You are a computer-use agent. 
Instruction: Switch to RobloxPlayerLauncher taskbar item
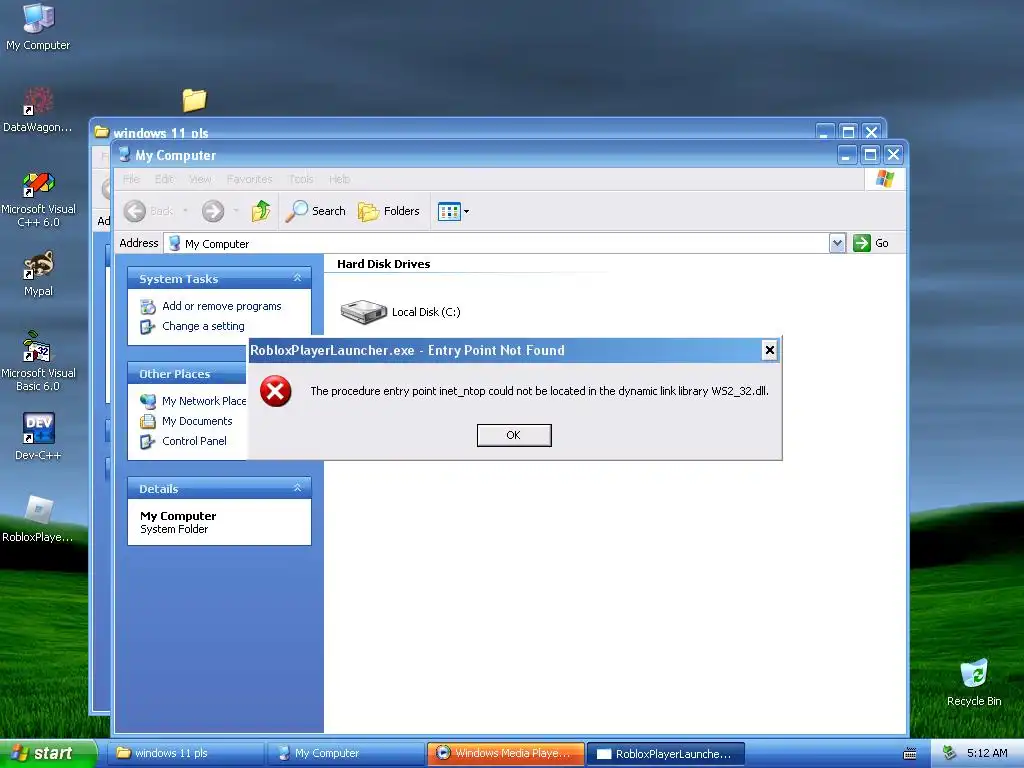tap(666, 753)
